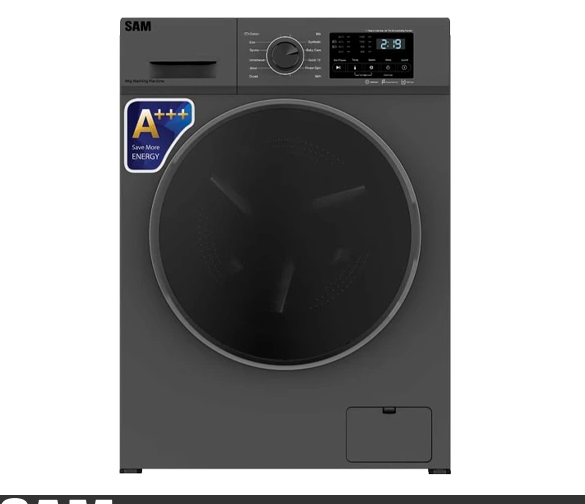Screen dimensions: 585x504
Task: Click the 2:19 digital time display
Action: click(x=391, y=44)
